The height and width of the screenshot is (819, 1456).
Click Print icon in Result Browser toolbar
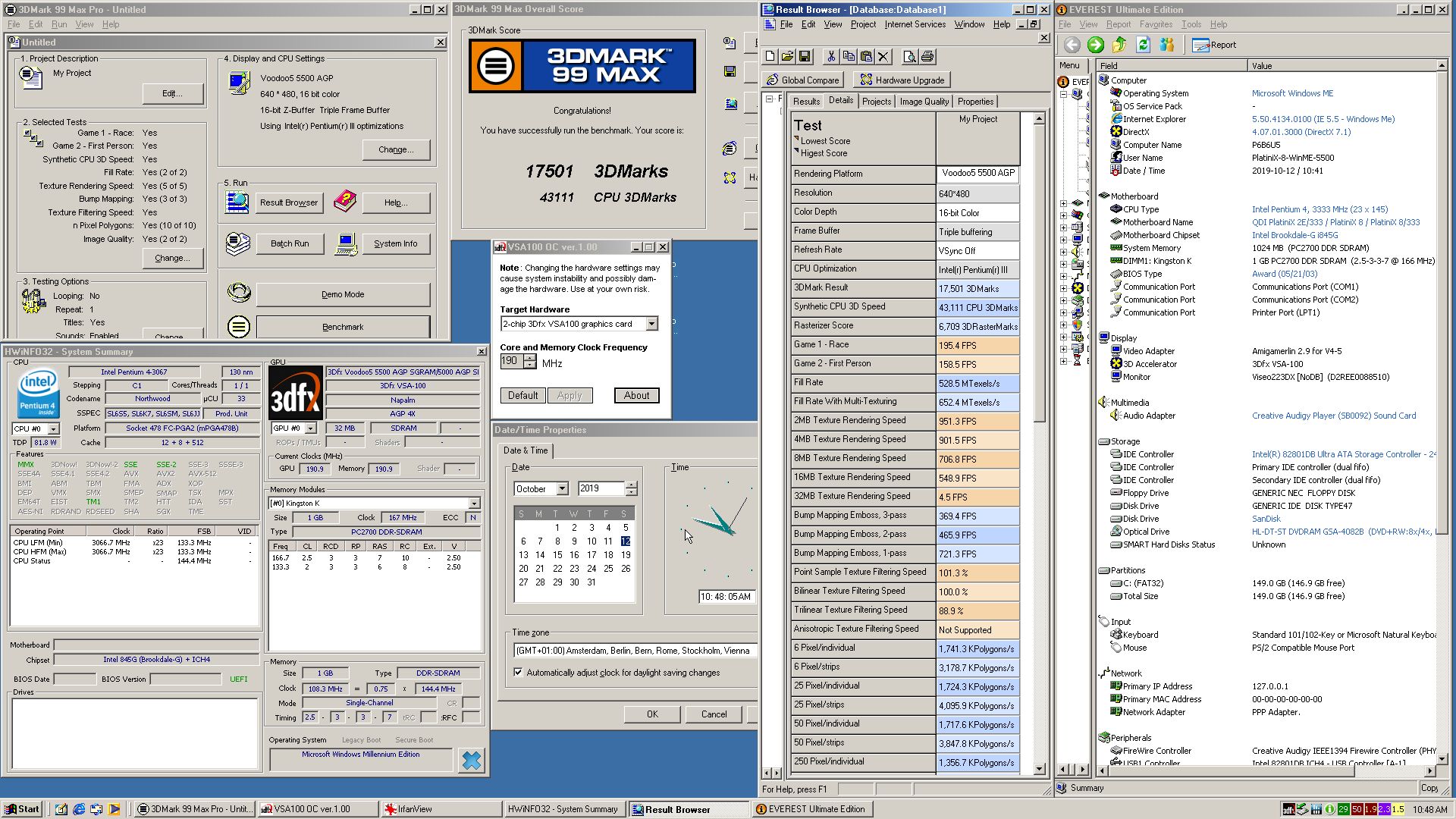click(x=927, y=56)
